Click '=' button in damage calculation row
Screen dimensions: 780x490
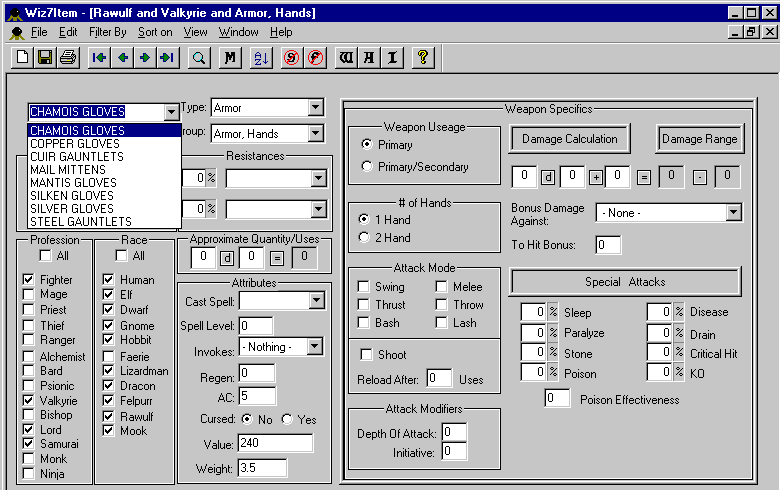(644, 177)
